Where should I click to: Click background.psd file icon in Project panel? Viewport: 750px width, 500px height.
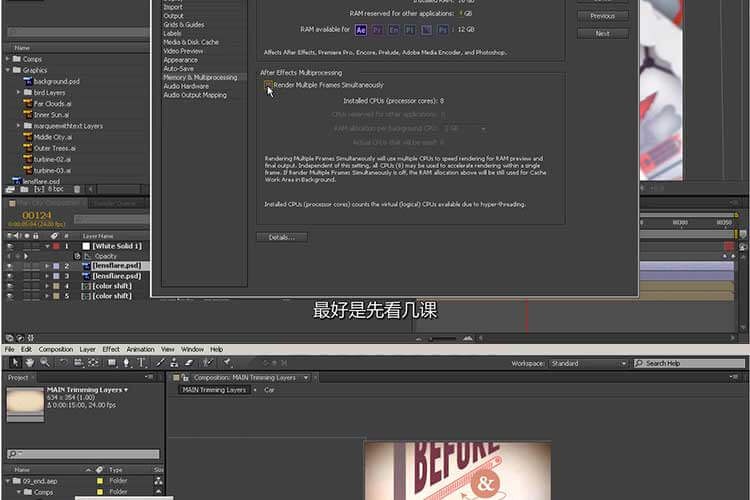pos(28,81)
